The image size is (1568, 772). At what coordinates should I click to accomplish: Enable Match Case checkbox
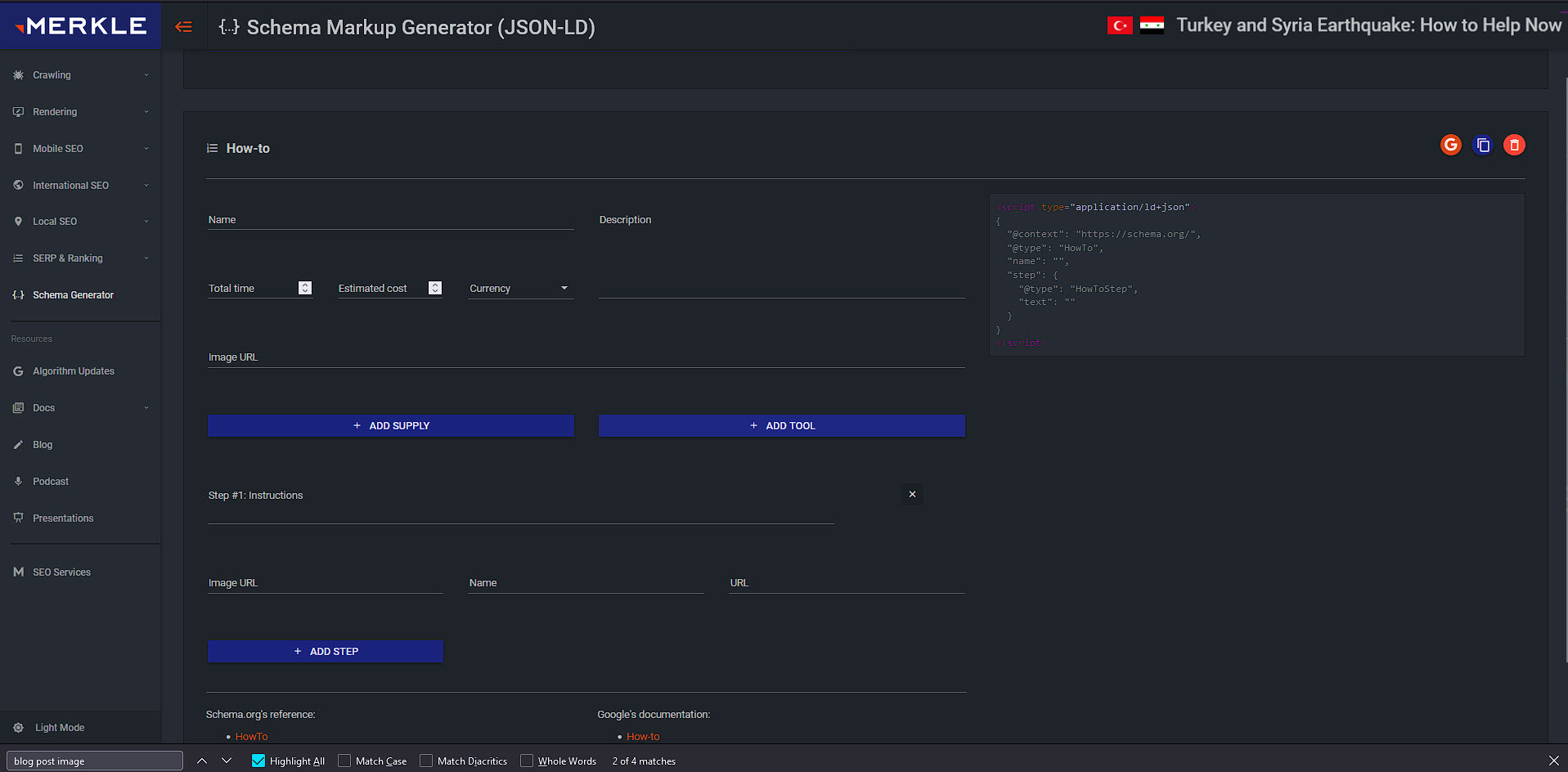[344, 761]
